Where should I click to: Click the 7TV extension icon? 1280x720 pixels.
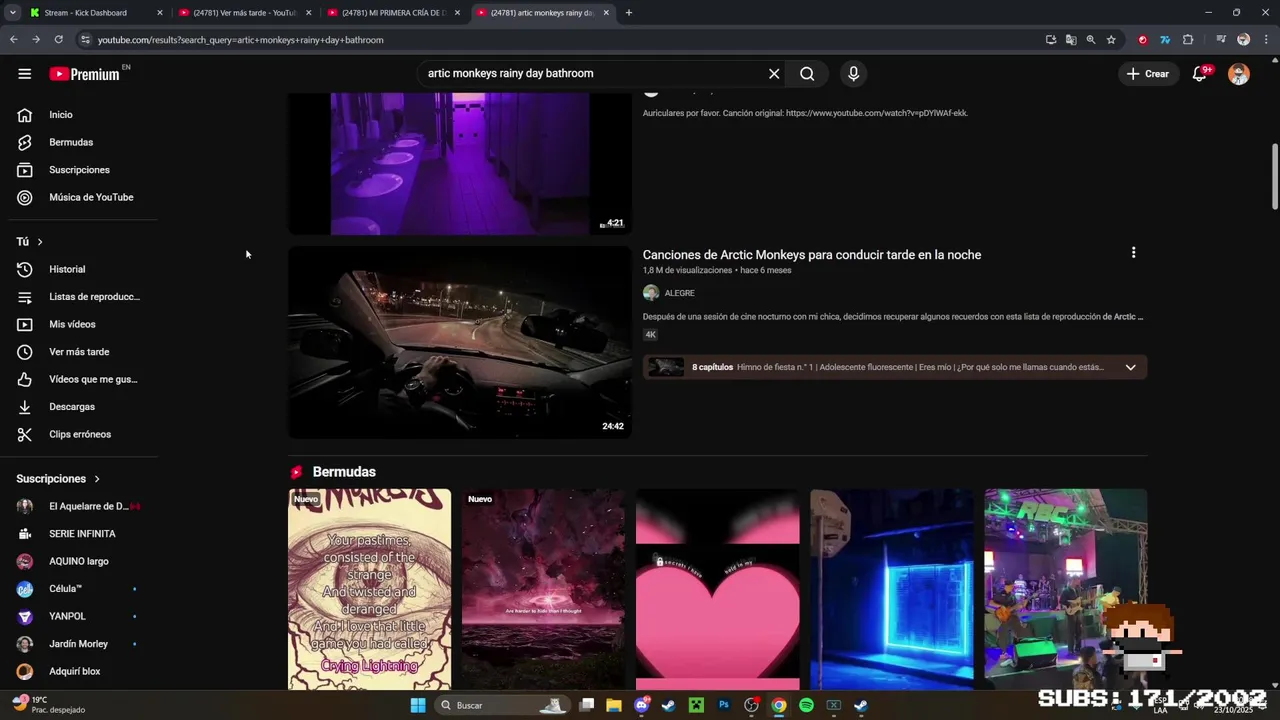pyautogui.click(x=1165, y=40)
